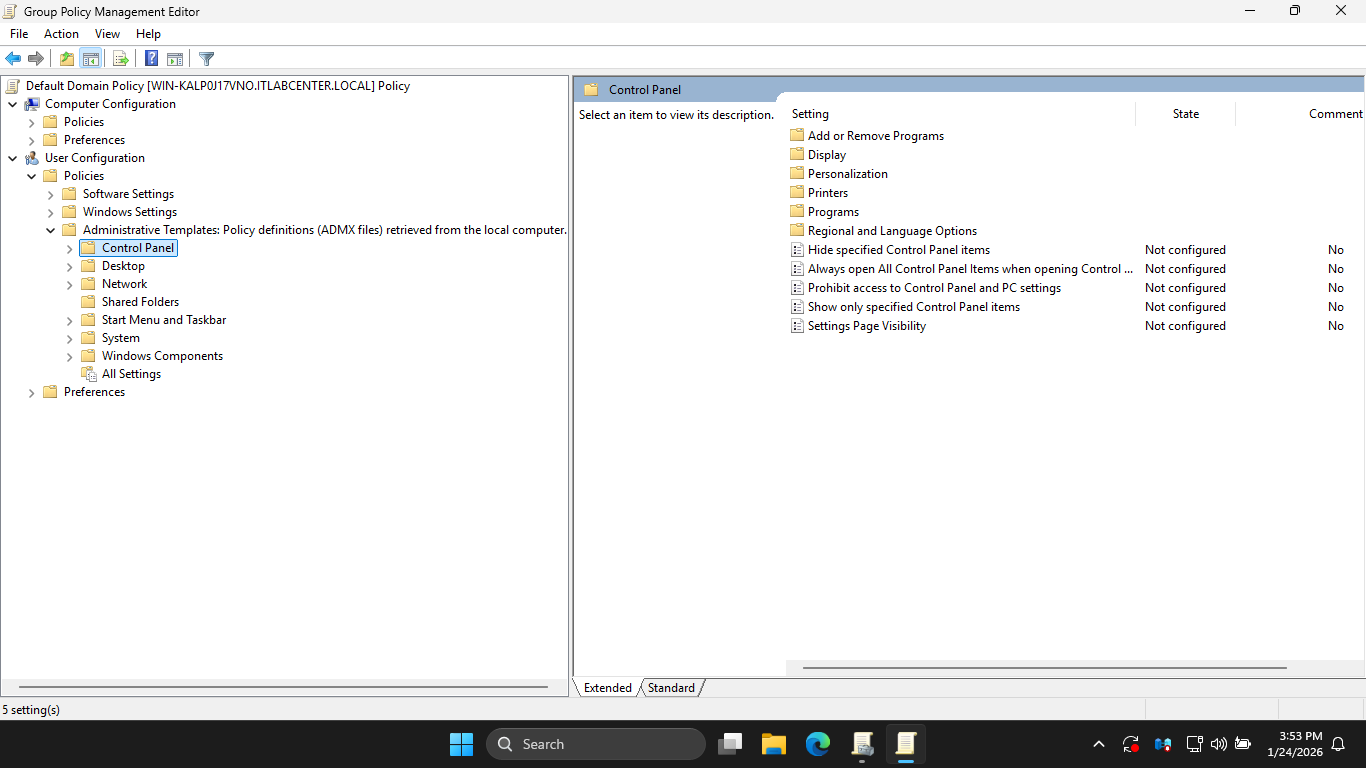The width and height of the screenshot is (1366, 768).
Task: Click the blue Back arrow in toolbar
Action: 13,59
